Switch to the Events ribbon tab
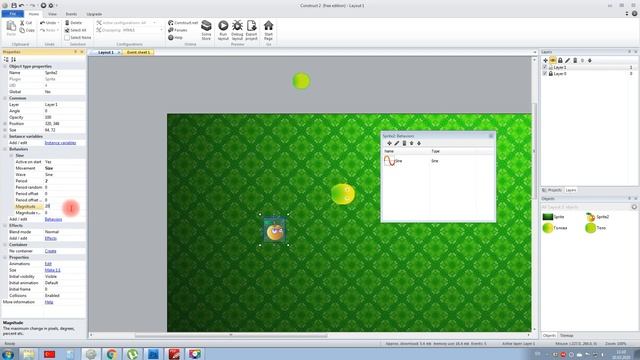 tap(71, 14)
